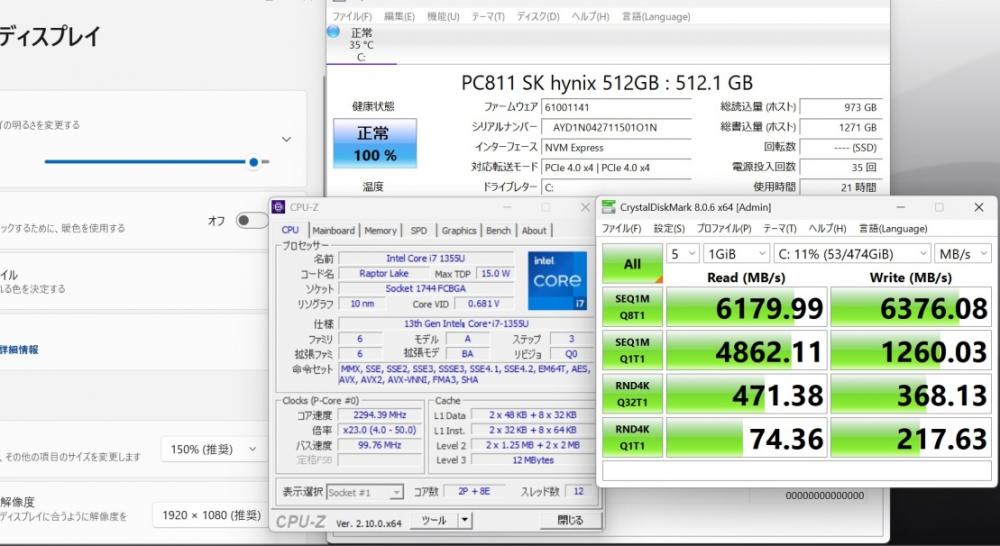
Task: Switch to the Memory tab in CPU-Z
Action: (x=381, y=230)
